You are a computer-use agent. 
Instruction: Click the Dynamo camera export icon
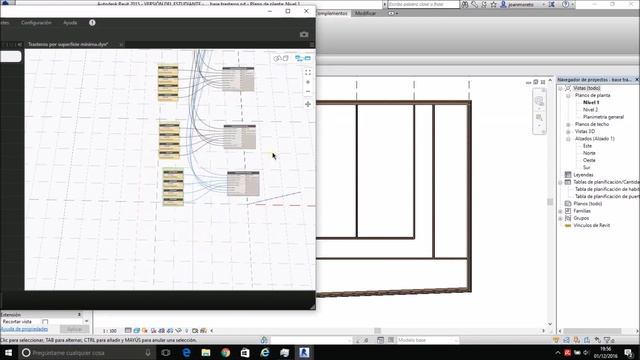click(304, 35)
